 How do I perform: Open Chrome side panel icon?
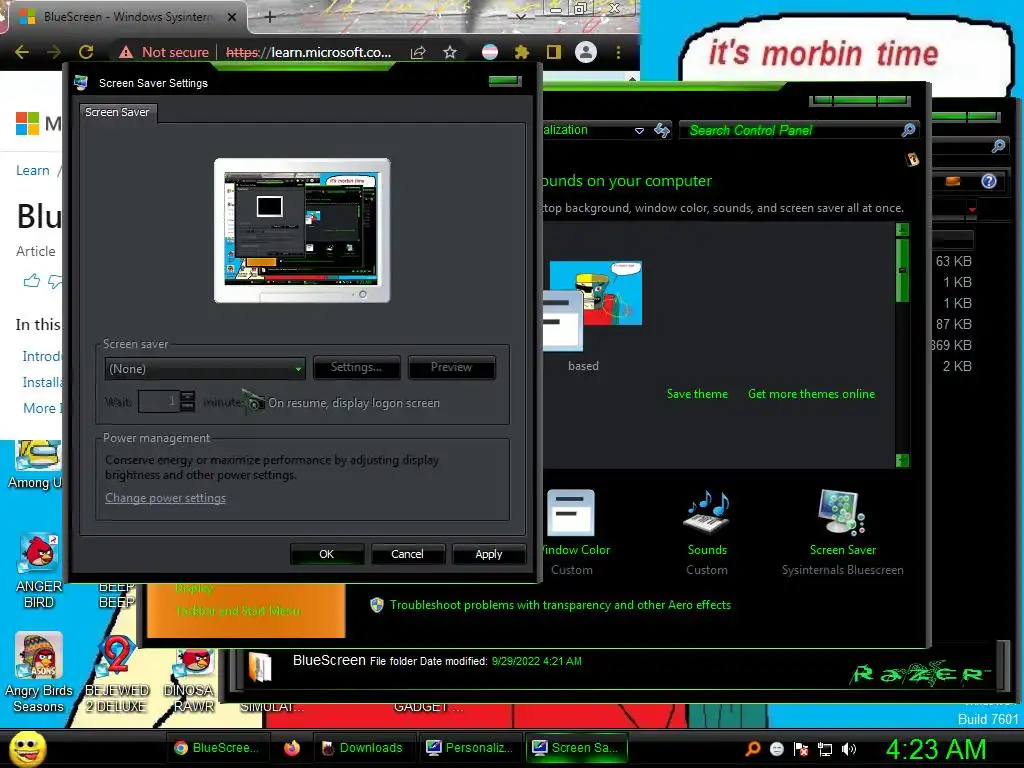[x=554, y=52]
